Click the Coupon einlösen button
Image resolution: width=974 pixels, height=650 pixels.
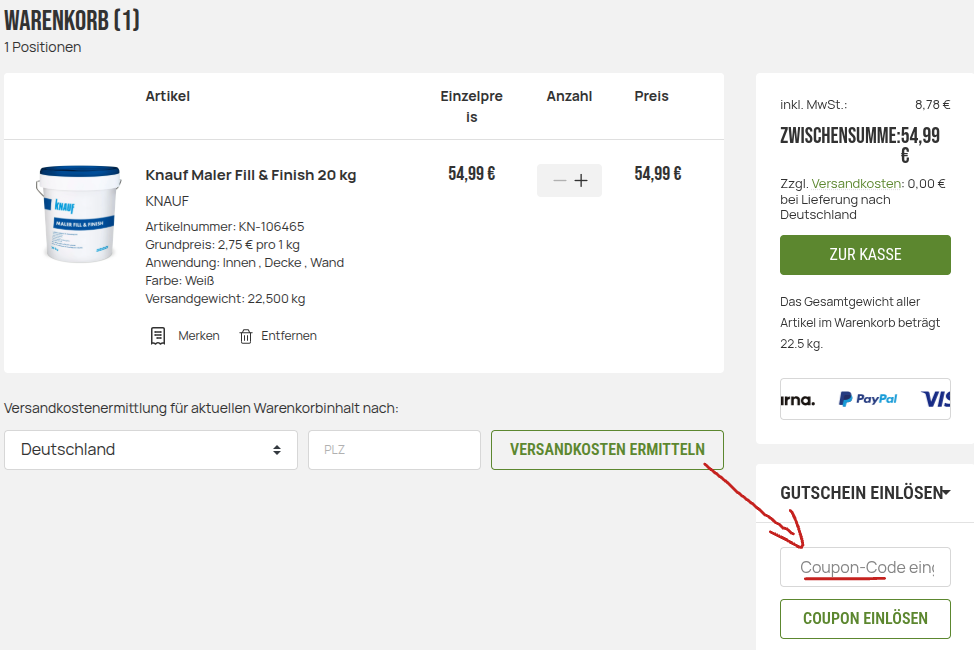coord(865,618)
